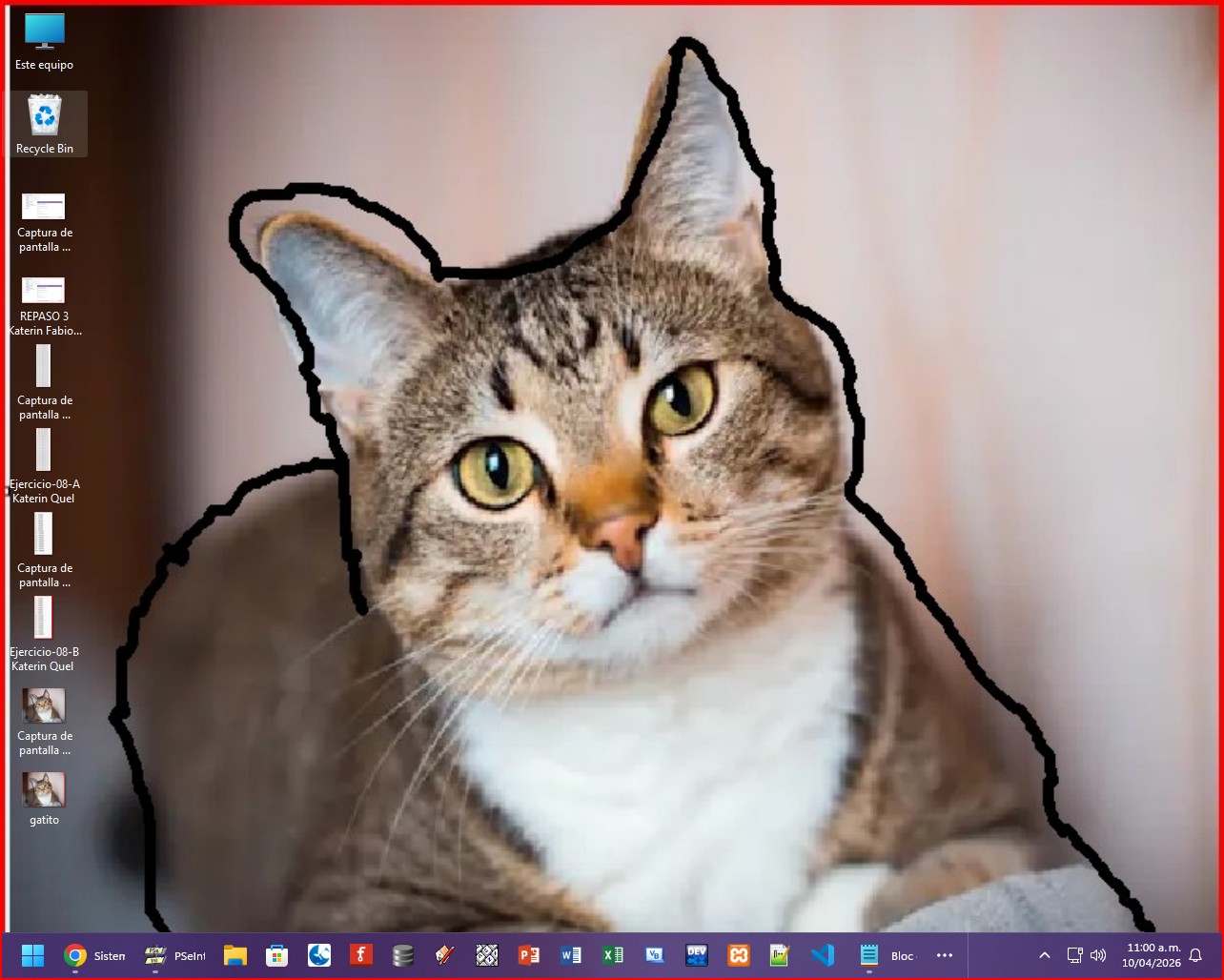Open the Windows Start menu
The image size is (1224, 980).
(33, 955)
